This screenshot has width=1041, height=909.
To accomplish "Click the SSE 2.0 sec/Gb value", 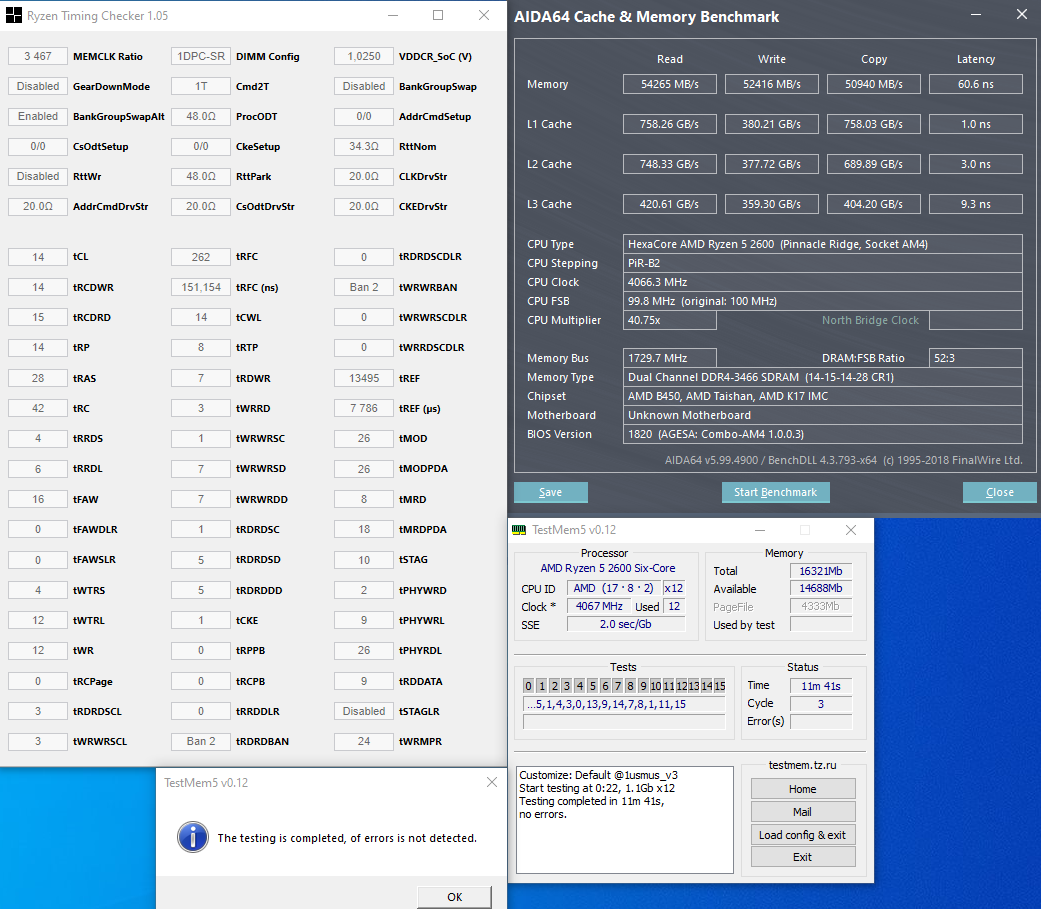I will pyautogui.click(x=625, y=624).
